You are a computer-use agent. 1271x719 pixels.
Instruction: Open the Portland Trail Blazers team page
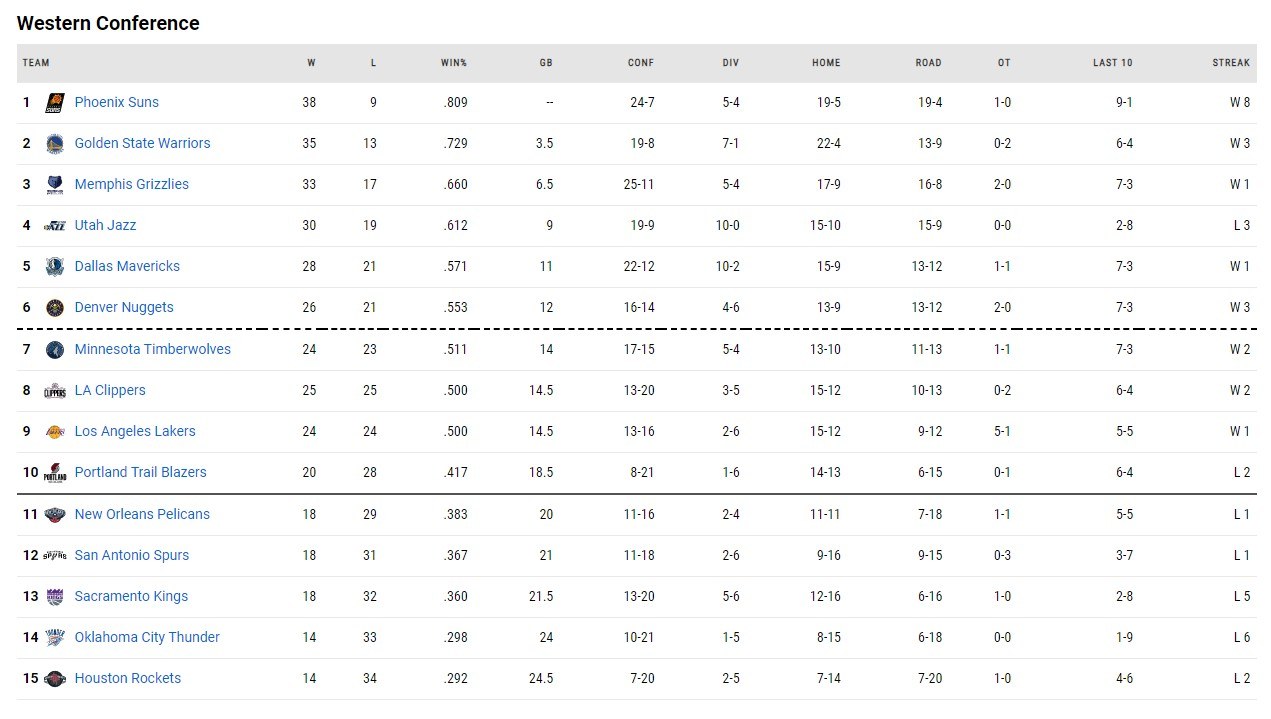pyautogui.click(x=140, y=472)
